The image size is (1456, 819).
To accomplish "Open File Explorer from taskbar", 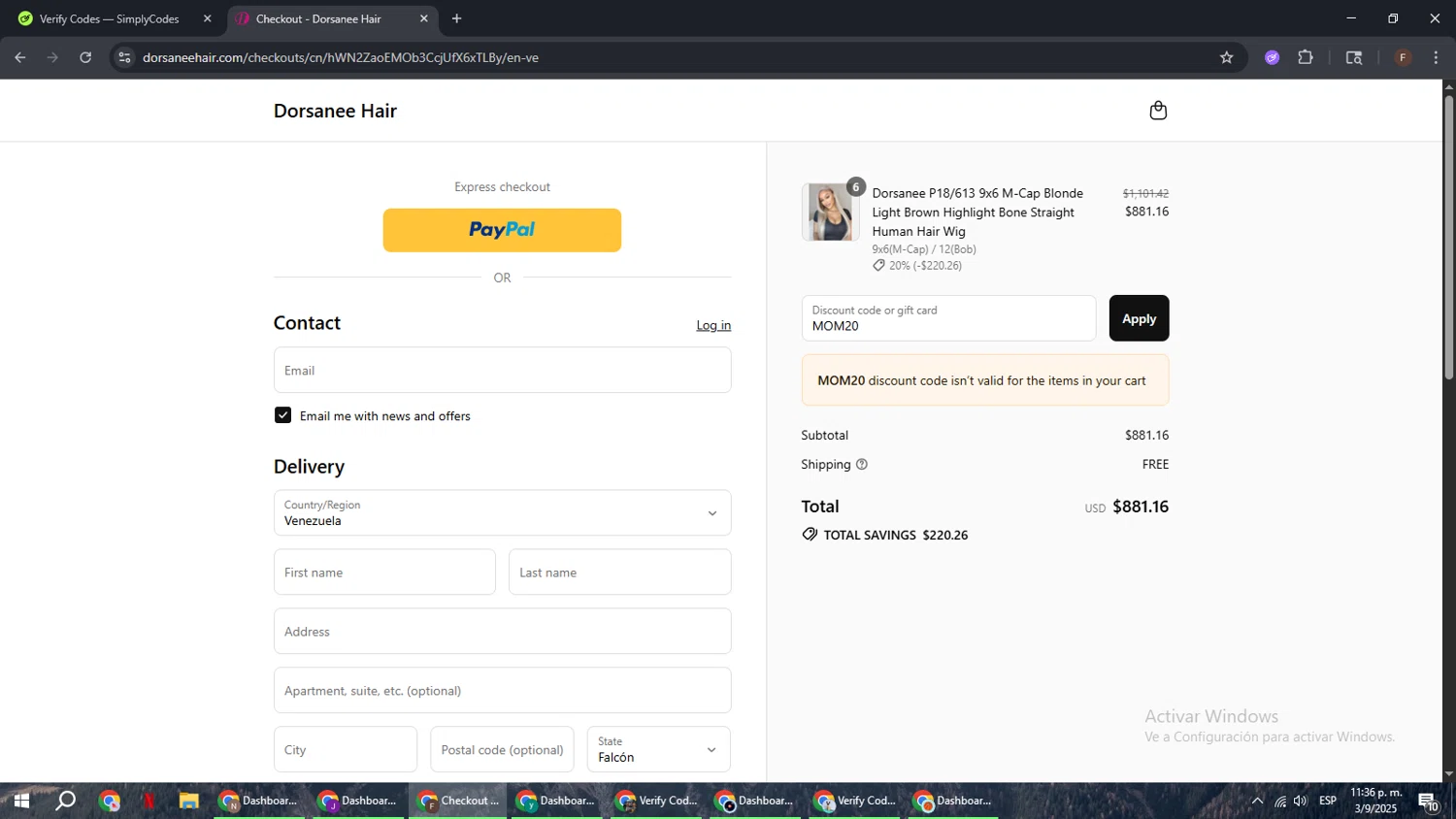I will (x=188, y=801).
